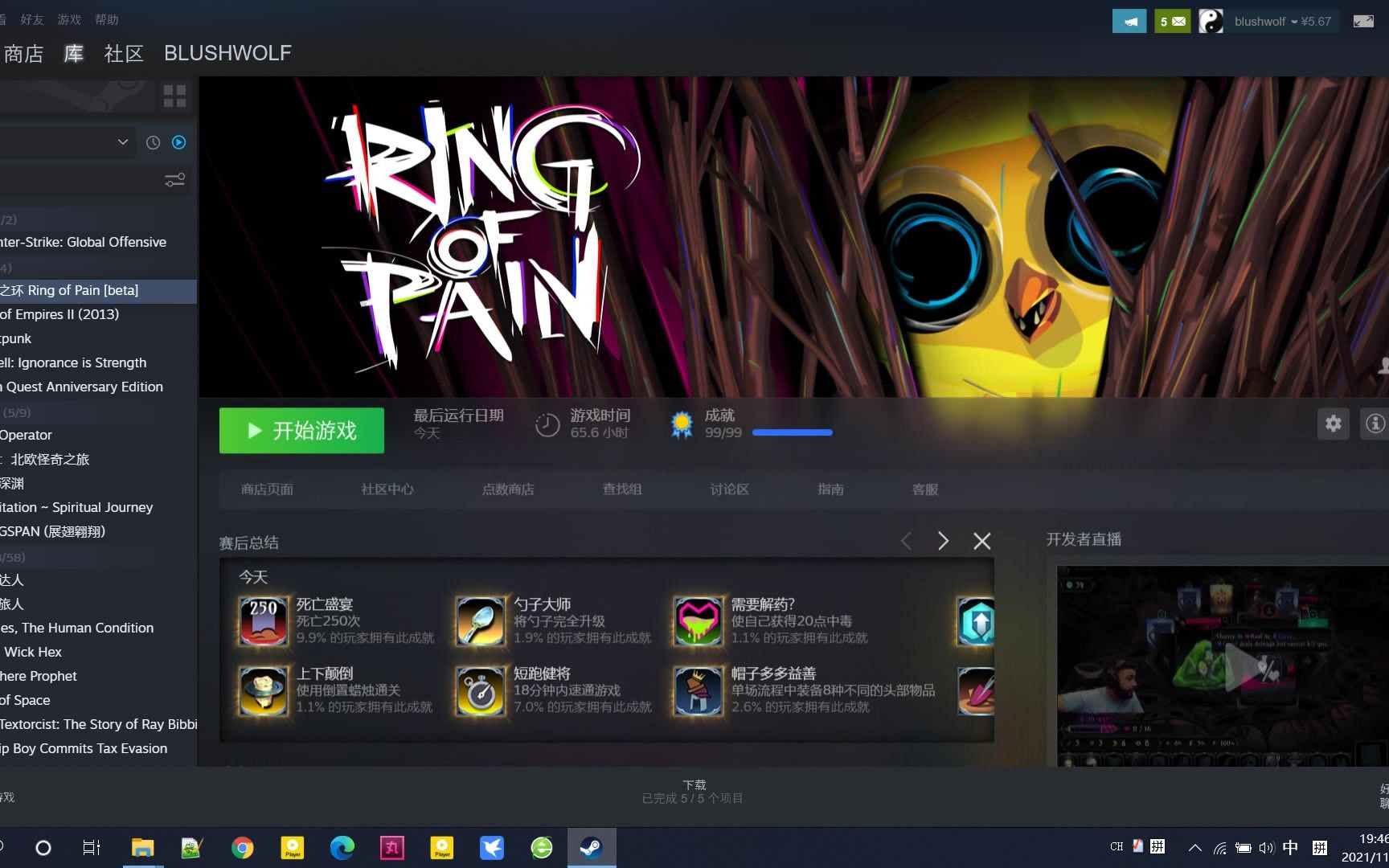Open the 讨论区 link
This screenshot has height=868, width=1389.
click(730, 489)
